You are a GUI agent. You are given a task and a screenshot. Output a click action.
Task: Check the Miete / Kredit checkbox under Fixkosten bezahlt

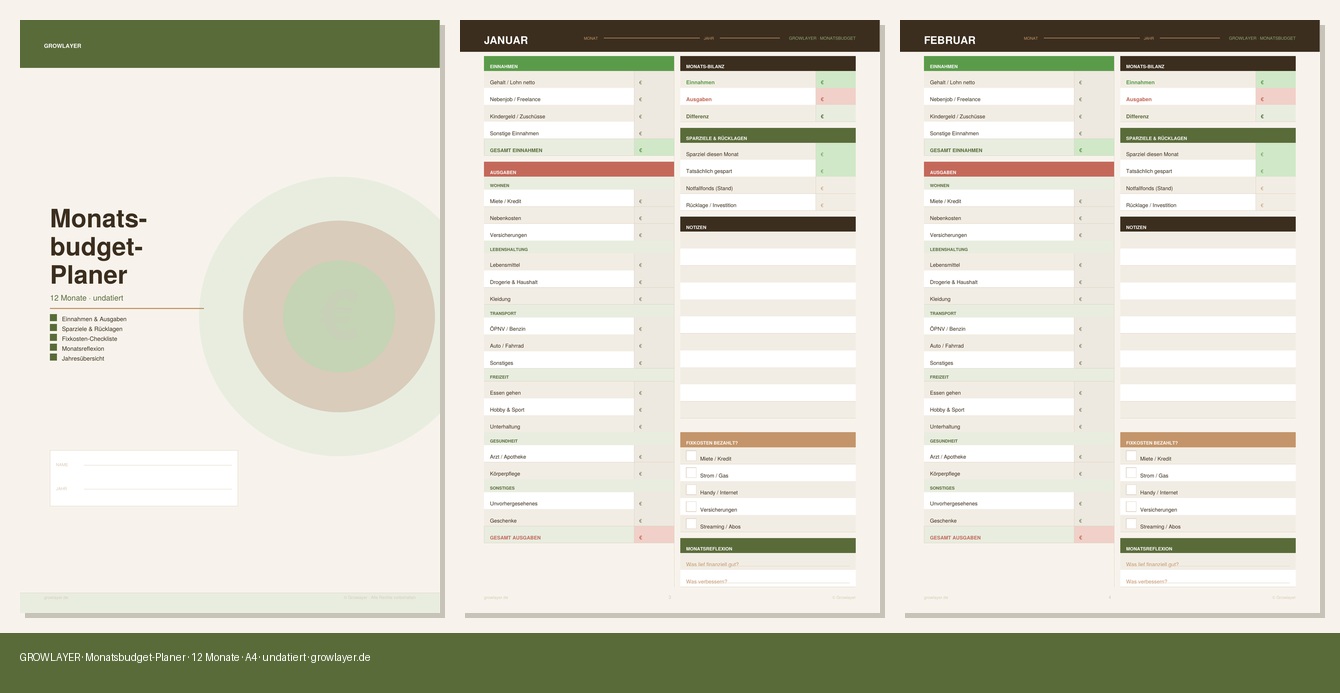pyautogui.click(x=690, y=457)
